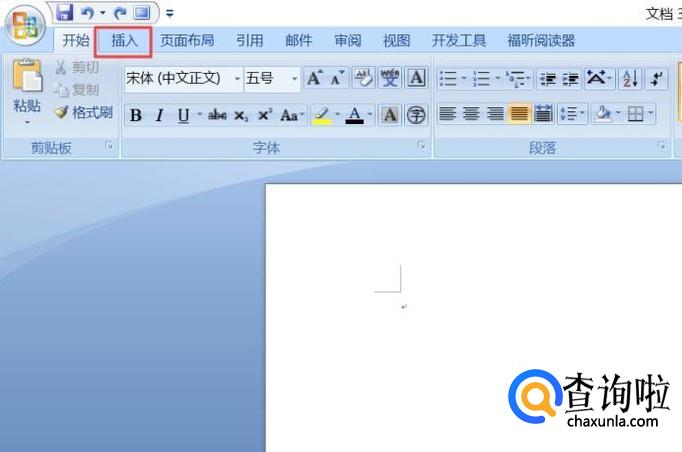Open the undo history dropdown arrow
682x452 pixels.
103,13
